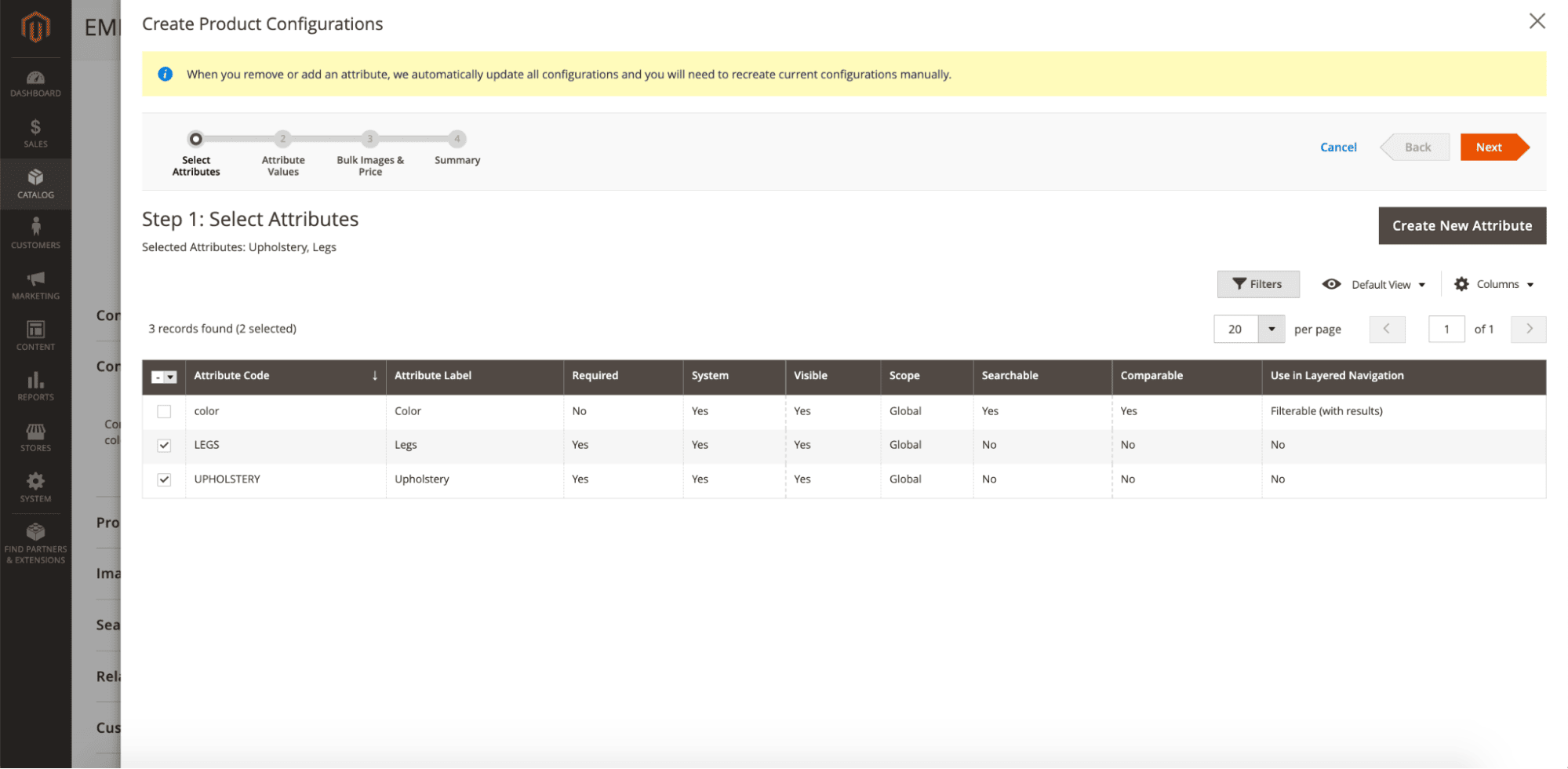Click the blue info icon in notice

click(165, 74)
